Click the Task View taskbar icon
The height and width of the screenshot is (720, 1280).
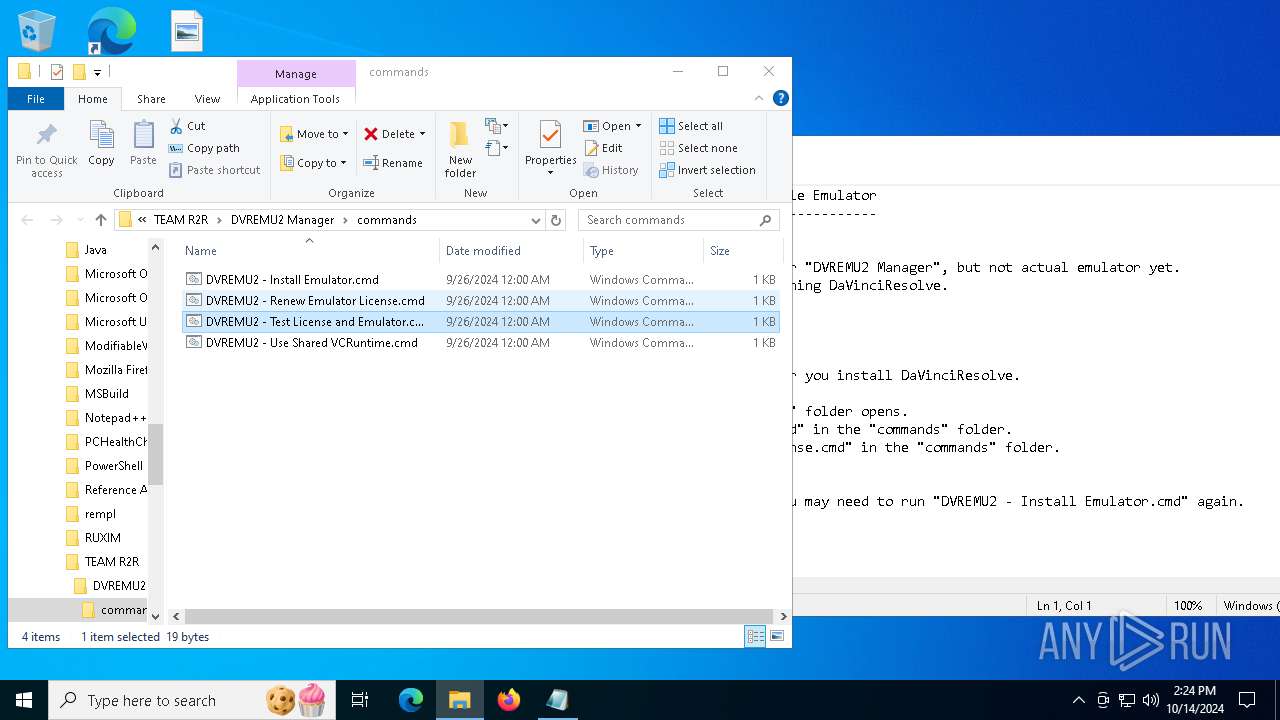360,700
